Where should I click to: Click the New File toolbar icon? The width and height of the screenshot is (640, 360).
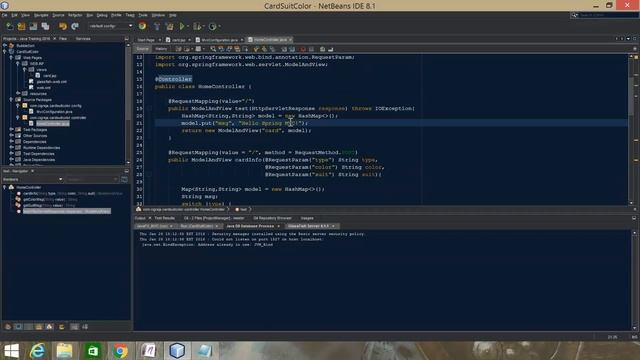coord(9,27)
